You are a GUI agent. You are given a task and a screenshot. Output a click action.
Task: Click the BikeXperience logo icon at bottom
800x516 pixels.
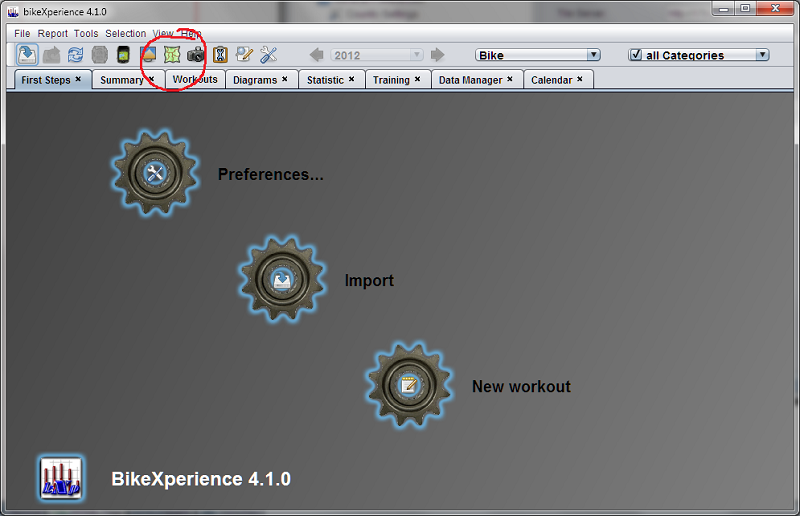click(x=61, y=478)
